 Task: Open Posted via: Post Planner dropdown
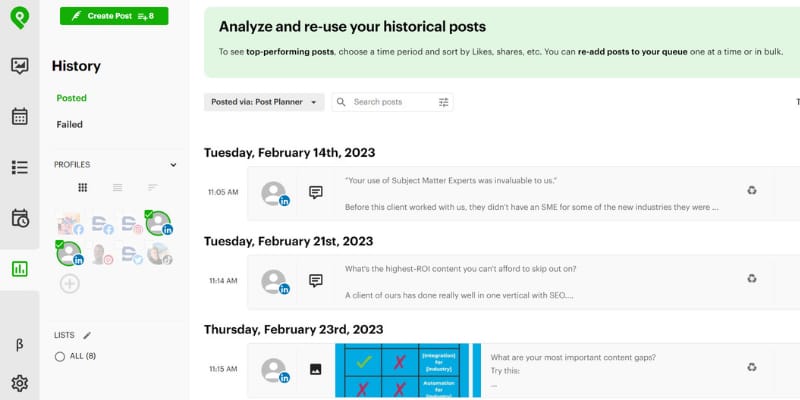click(264, 102)
